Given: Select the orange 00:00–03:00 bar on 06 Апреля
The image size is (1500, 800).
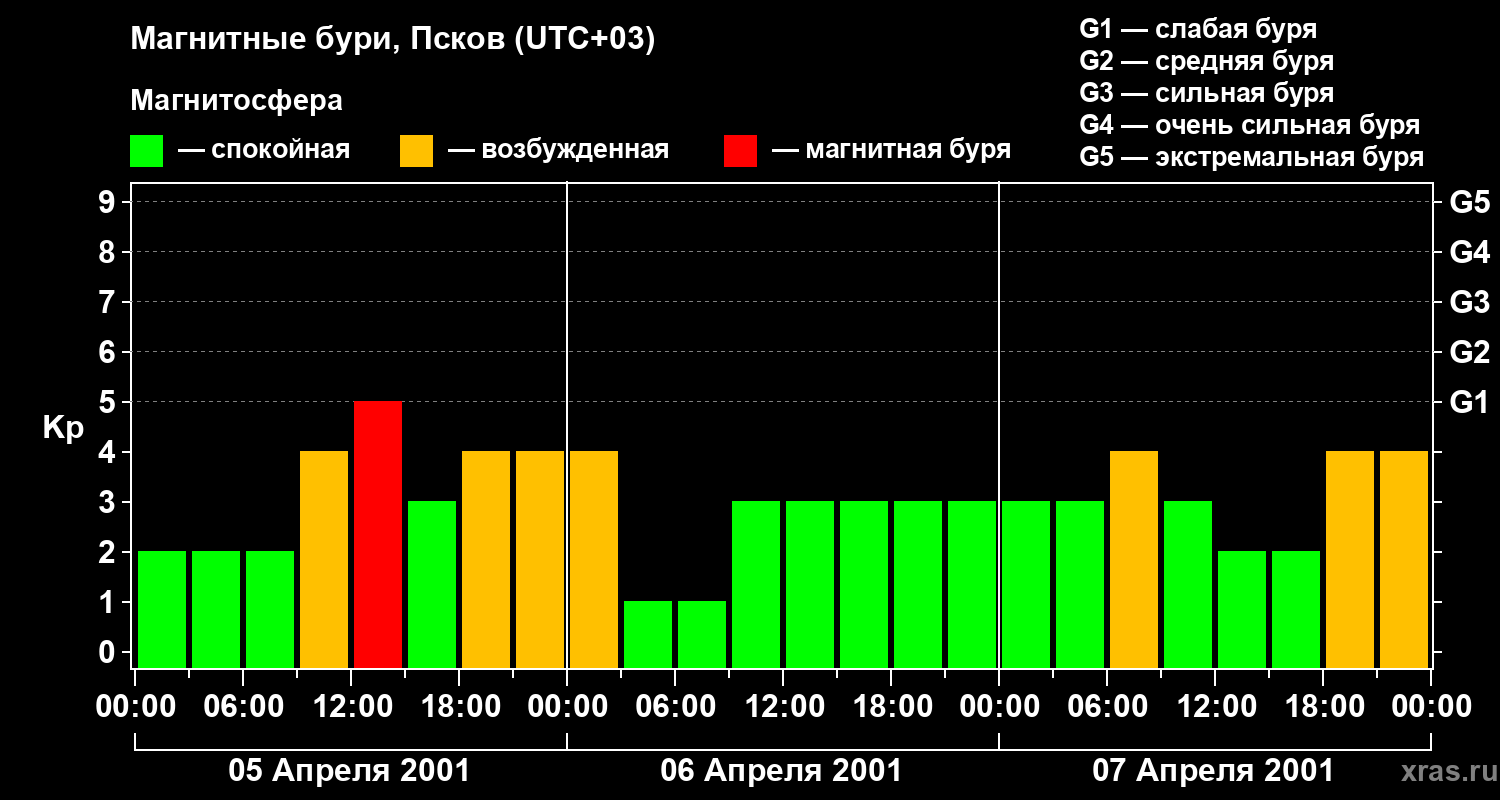Looking at the screenshot, I should click(x=594, y=559).
